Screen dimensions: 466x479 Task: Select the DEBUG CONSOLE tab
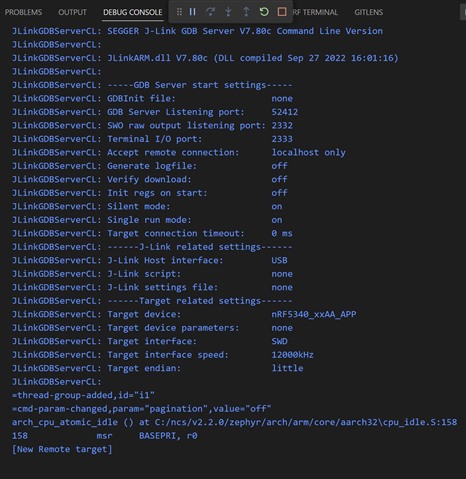tap(133, 12)
